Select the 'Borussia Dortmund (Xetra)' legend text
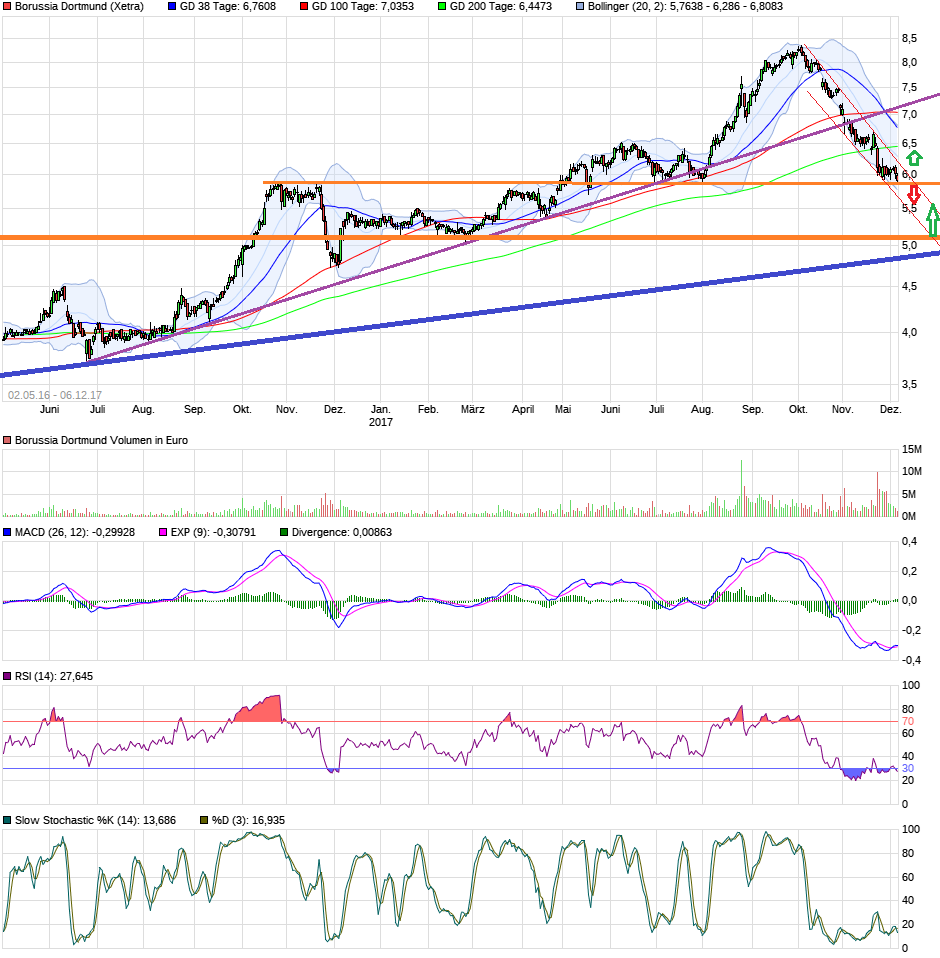The height and width of the screenshot is (958, 940). (79, 7)
